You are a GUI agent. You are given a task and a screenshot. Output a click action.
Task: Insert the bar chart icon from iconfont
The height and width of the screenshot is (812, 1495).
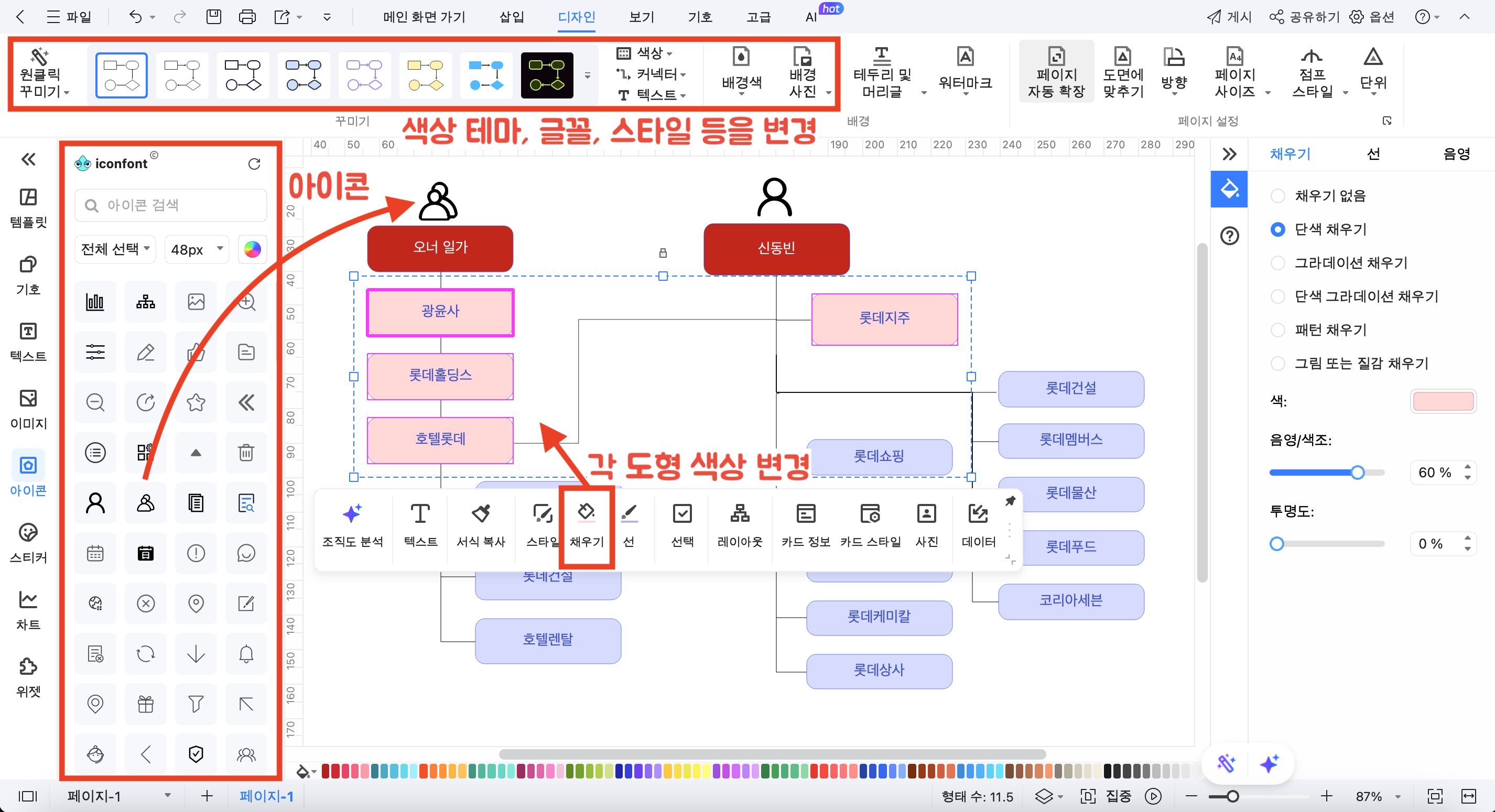click(95, 302)
